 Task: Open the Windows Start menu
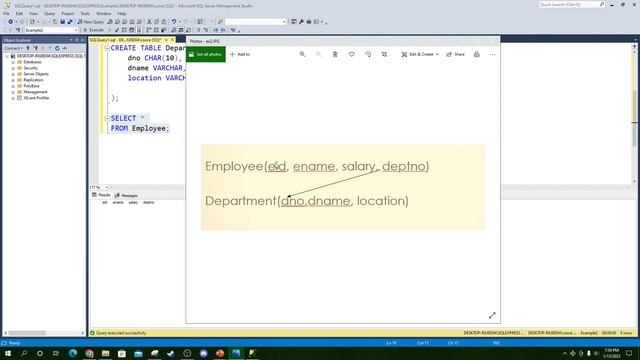tap(8, 353)
